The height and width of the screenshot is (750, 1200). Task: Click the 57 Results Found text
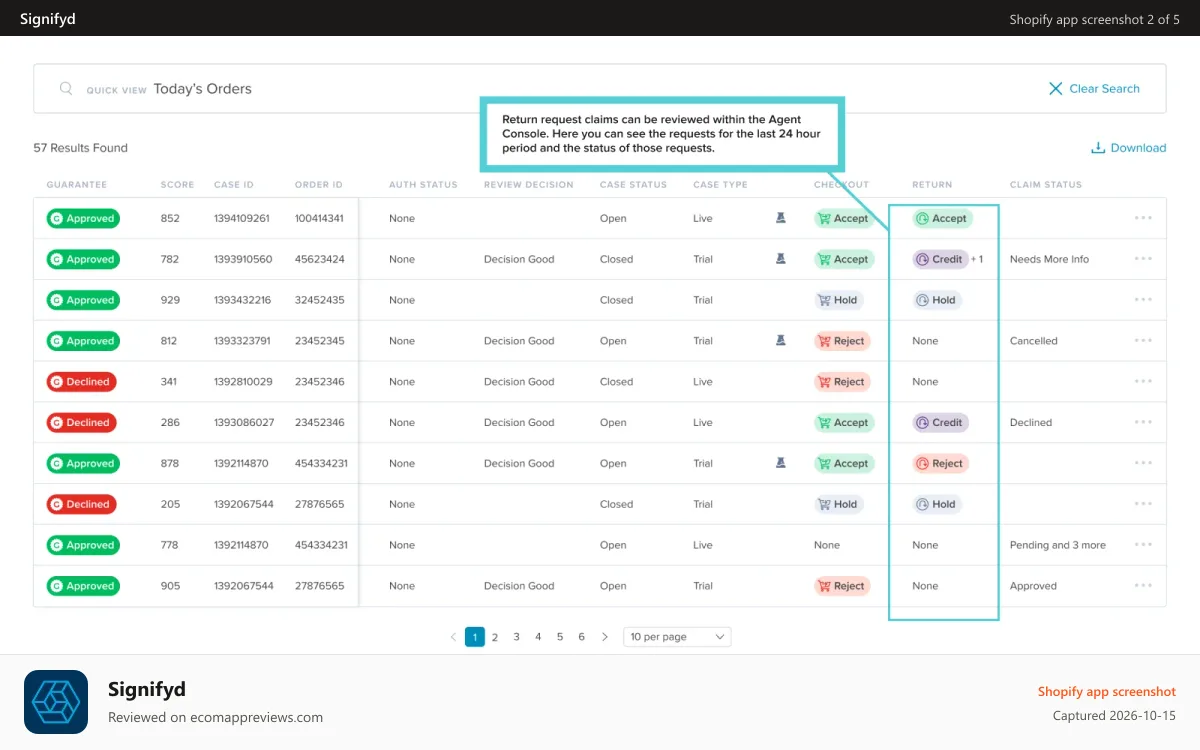click(x=81, y=148)
